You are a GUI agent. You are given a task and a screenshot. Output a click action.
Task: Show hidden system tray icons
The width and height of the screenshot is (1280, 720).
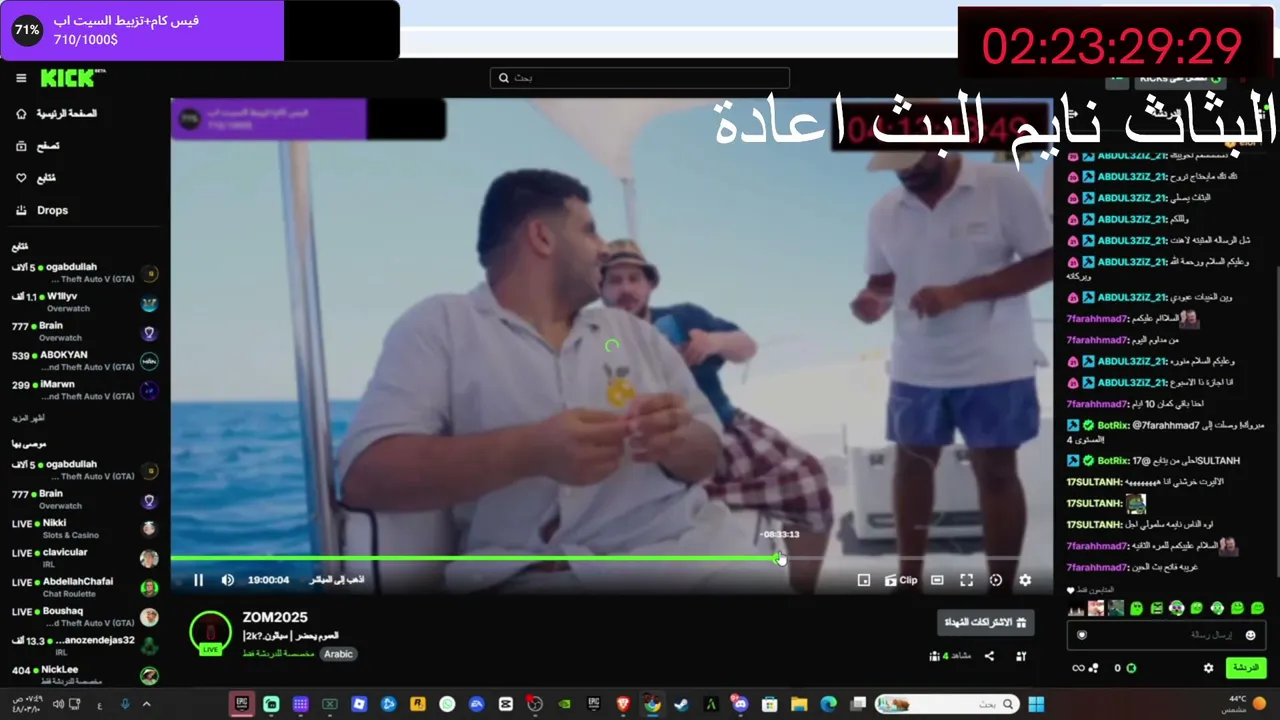[147, 704]
